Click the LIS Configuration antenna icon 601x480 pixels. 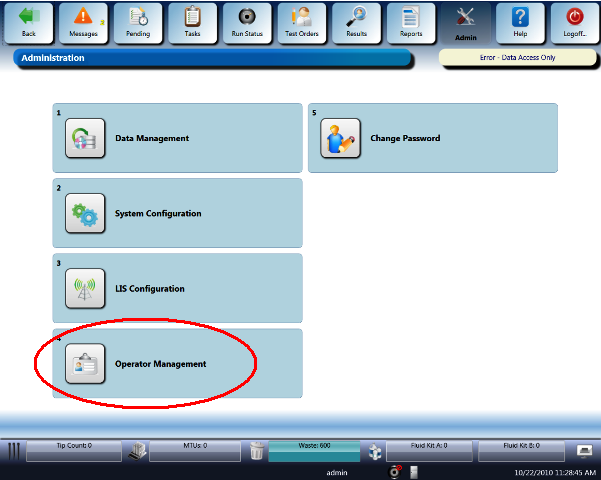point(85,289)
